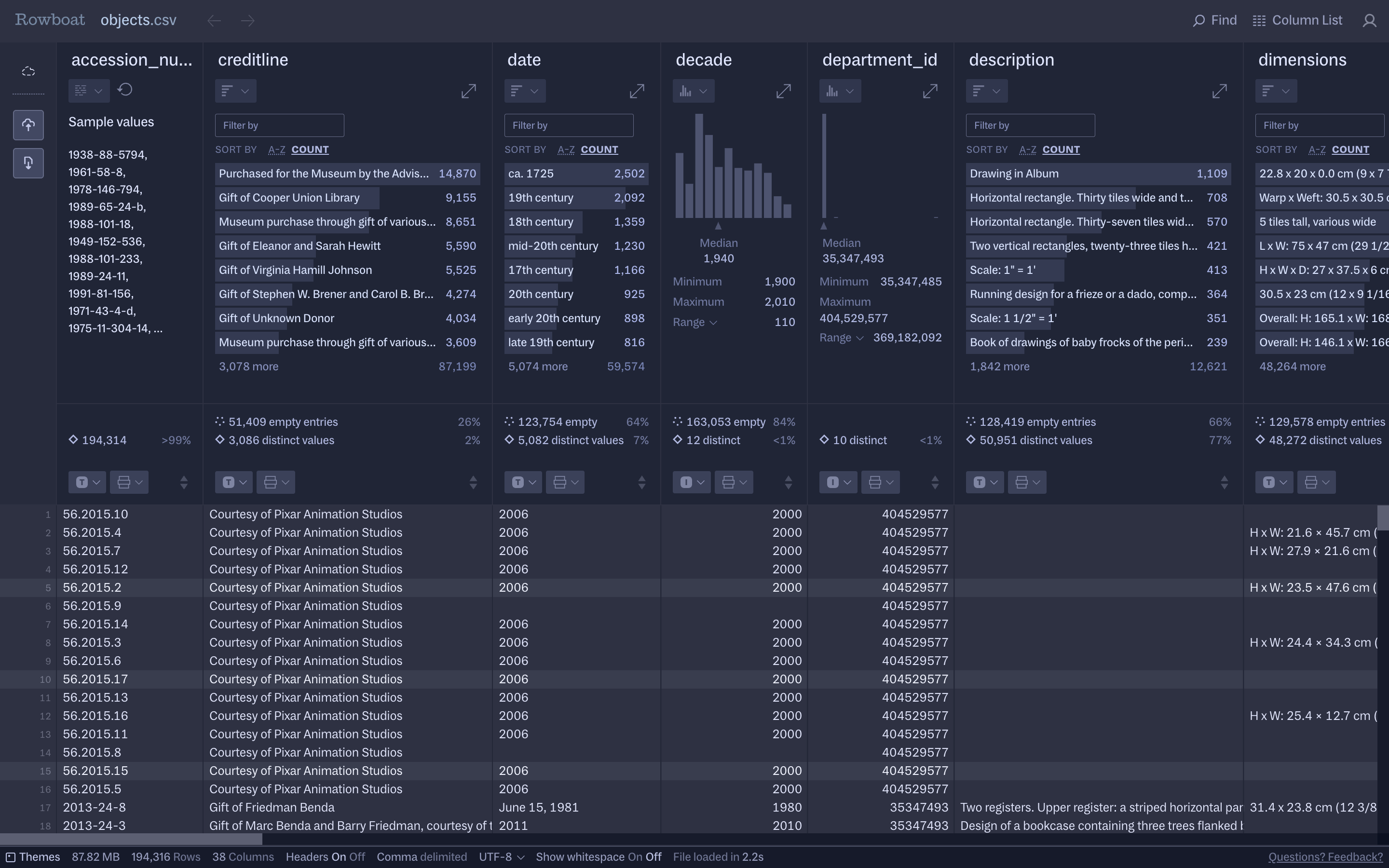Open the Column List menu
Viewport: 1389px width, 868px height.
[1298, 21]
